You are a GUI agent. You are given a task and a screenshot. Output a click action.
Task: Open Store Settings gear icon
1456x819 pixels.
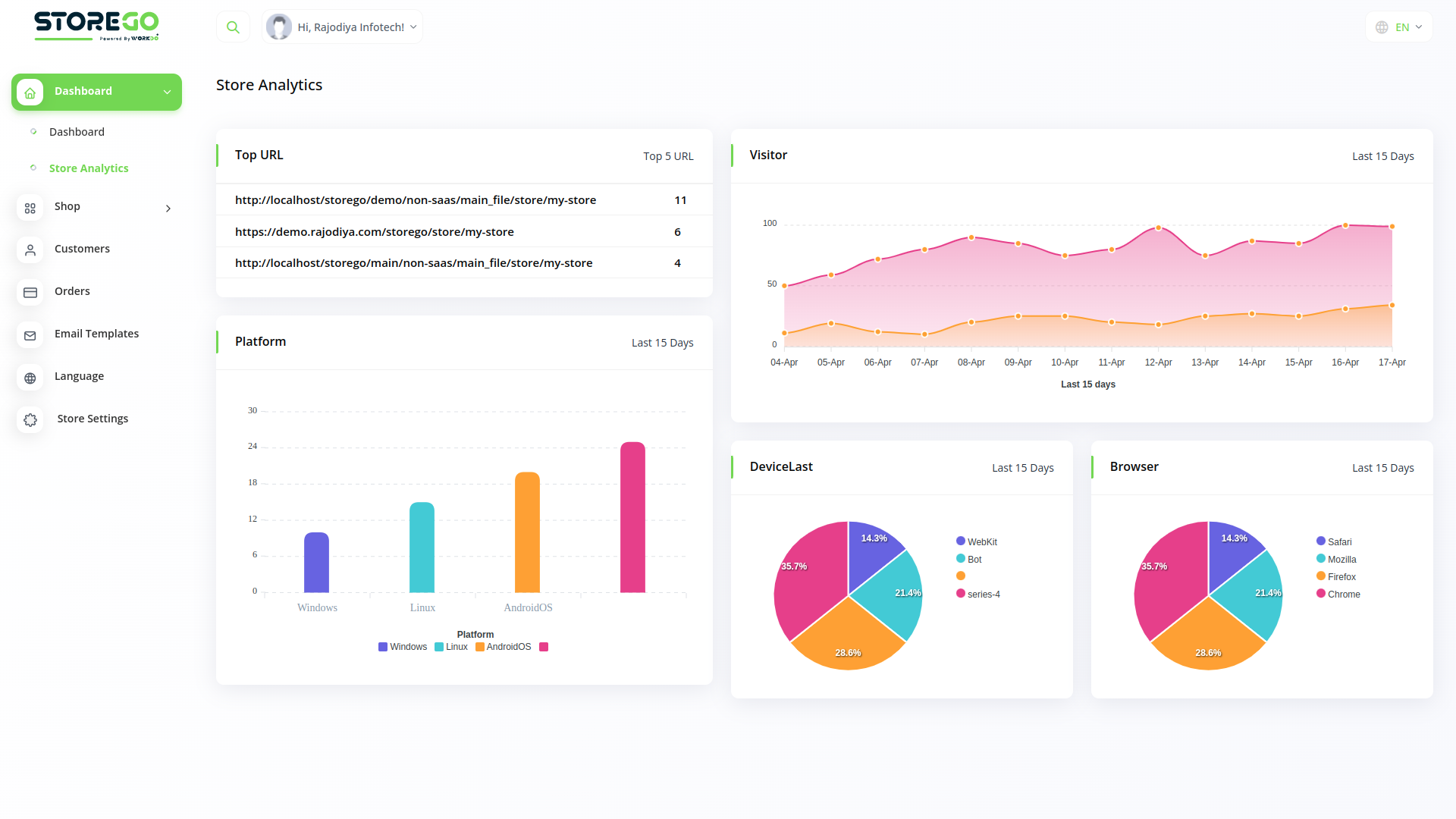pos(30,420)
